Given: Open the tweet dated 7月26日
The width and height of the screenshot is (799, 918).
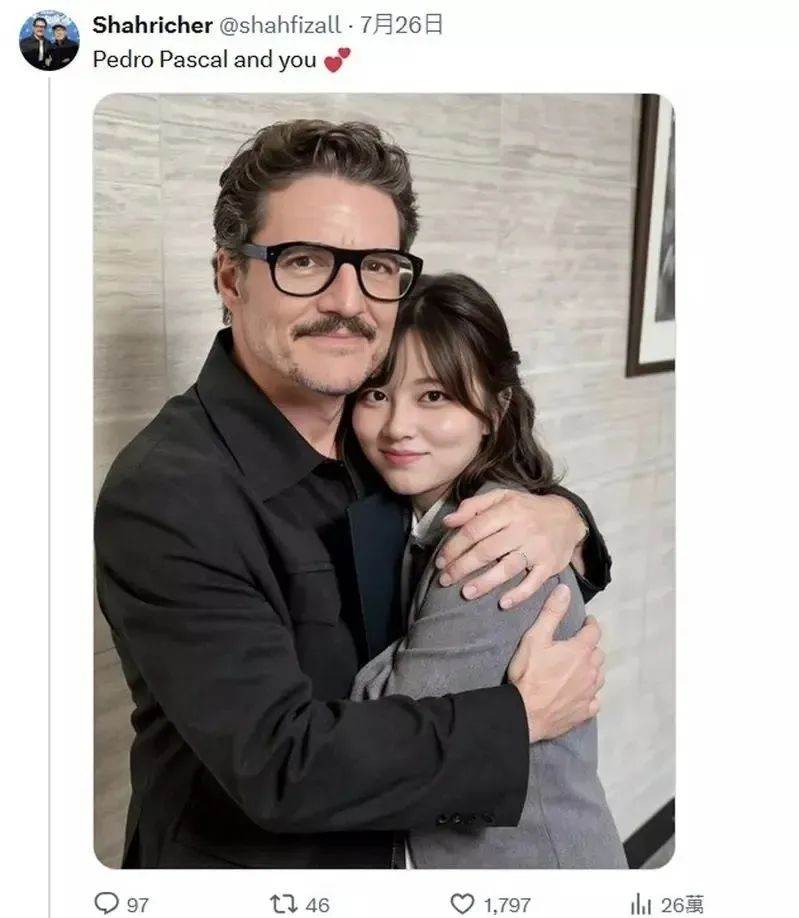Looking at the screenshot, I should 401,25.
